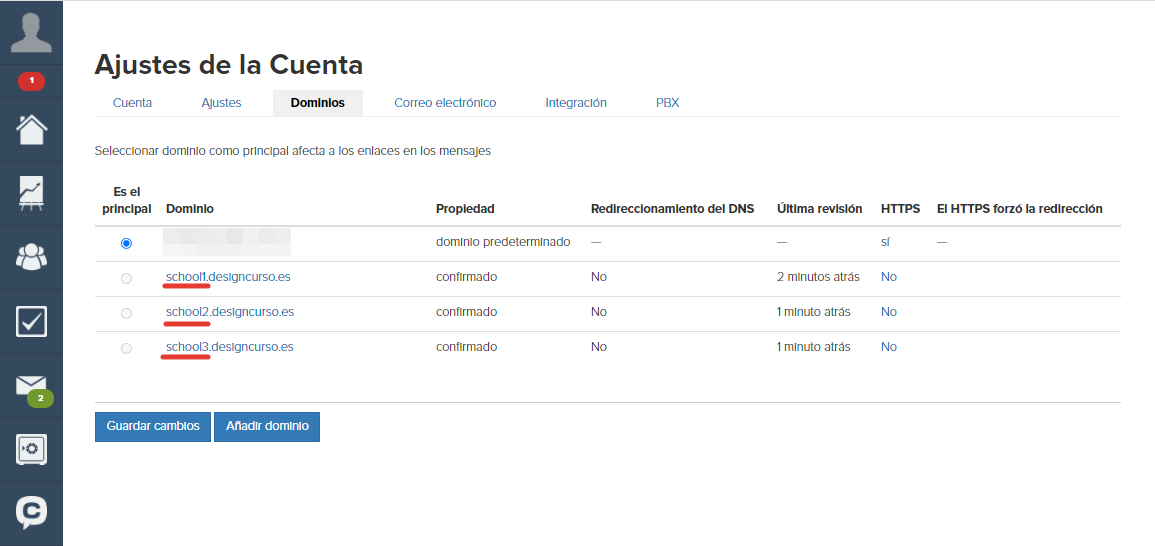
Task: Select the default domain as principal
Action: [126, 243]
